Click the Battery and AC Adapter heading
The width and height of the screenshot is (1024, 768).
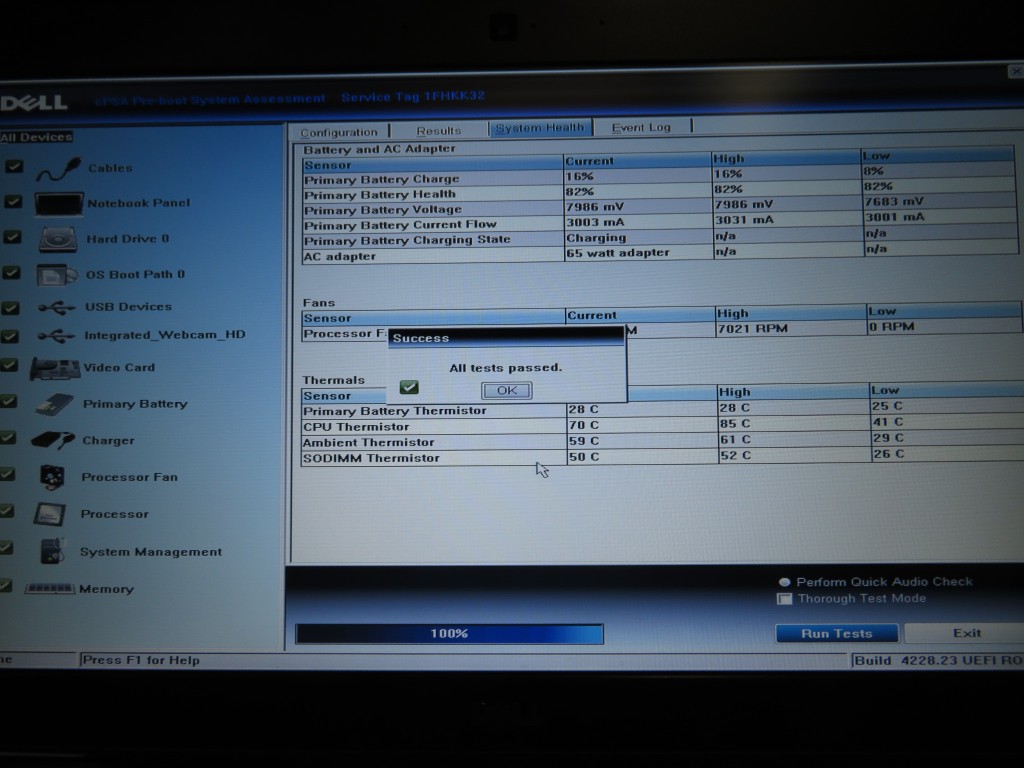pyautogui.click(x=379, y=149)
